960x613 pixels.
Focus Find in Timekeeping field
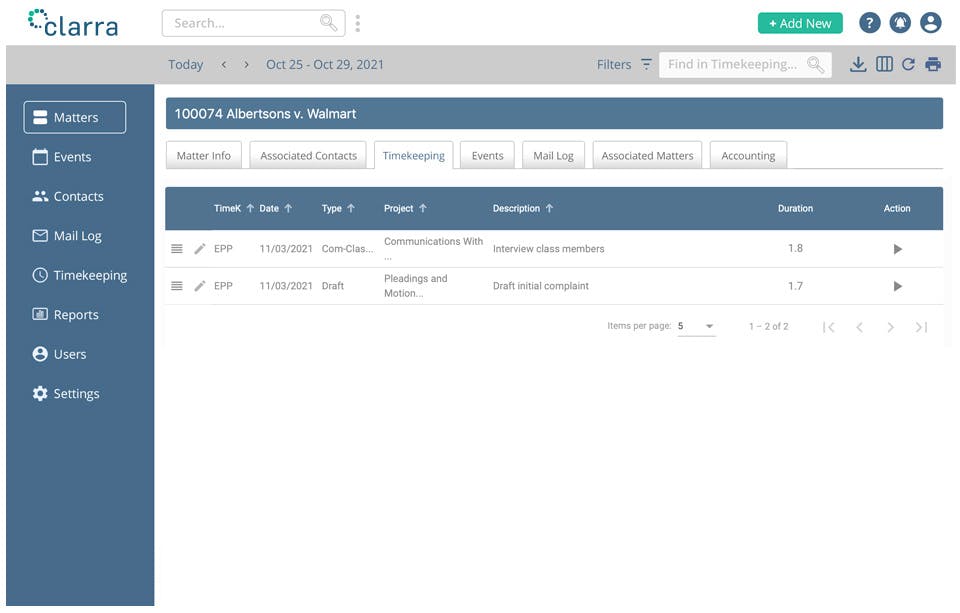pyautogui.click(x=745, y=64)
